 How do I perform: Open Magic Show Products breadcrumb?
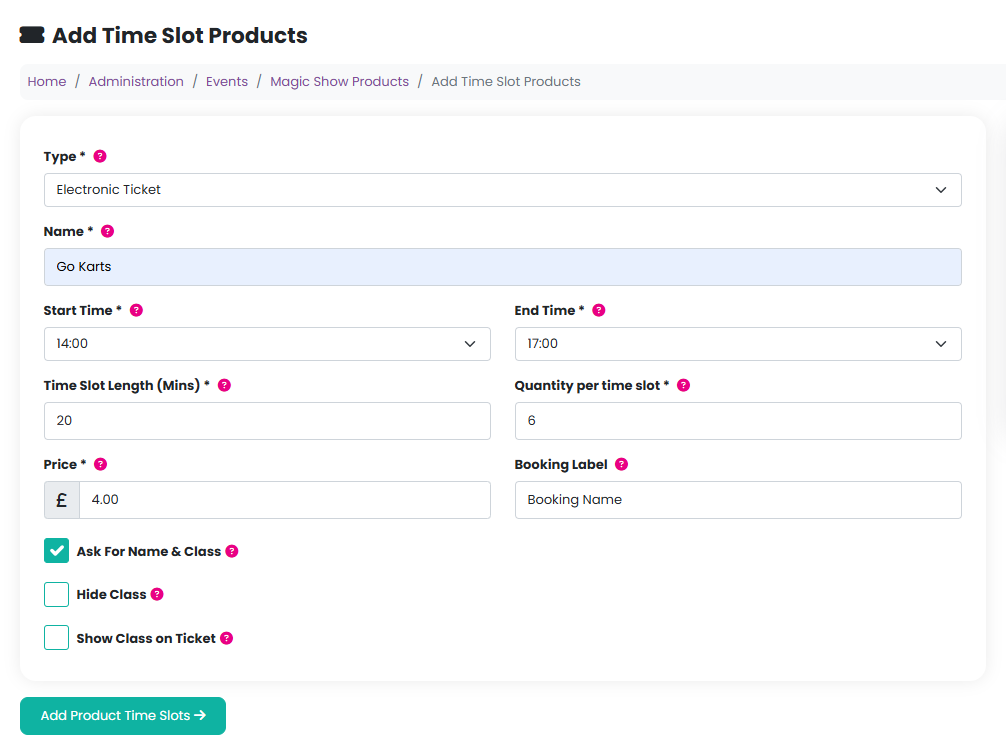[x=339, y=82]
